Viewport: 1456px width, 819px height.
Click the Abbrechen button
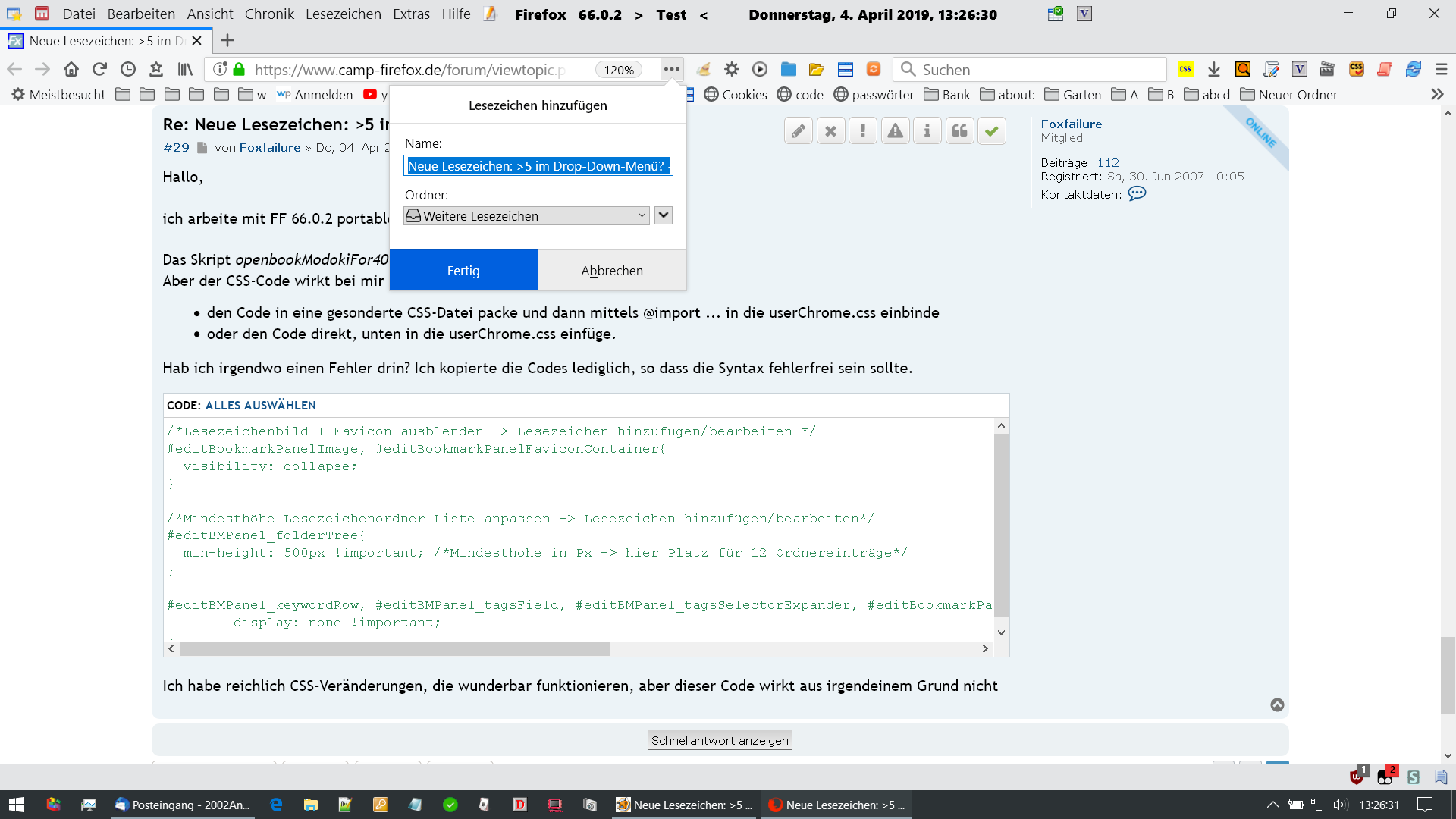point(612,271)
